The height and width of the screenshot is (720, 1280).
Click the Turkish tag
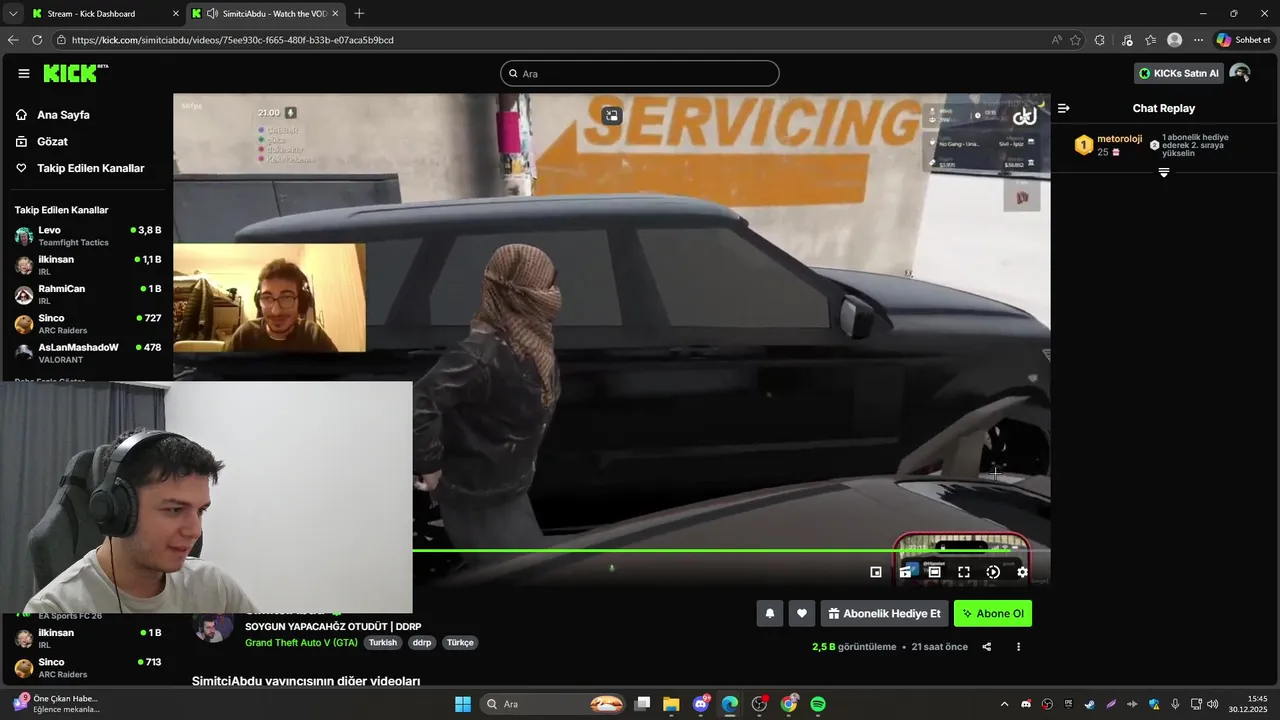(382, 643)
